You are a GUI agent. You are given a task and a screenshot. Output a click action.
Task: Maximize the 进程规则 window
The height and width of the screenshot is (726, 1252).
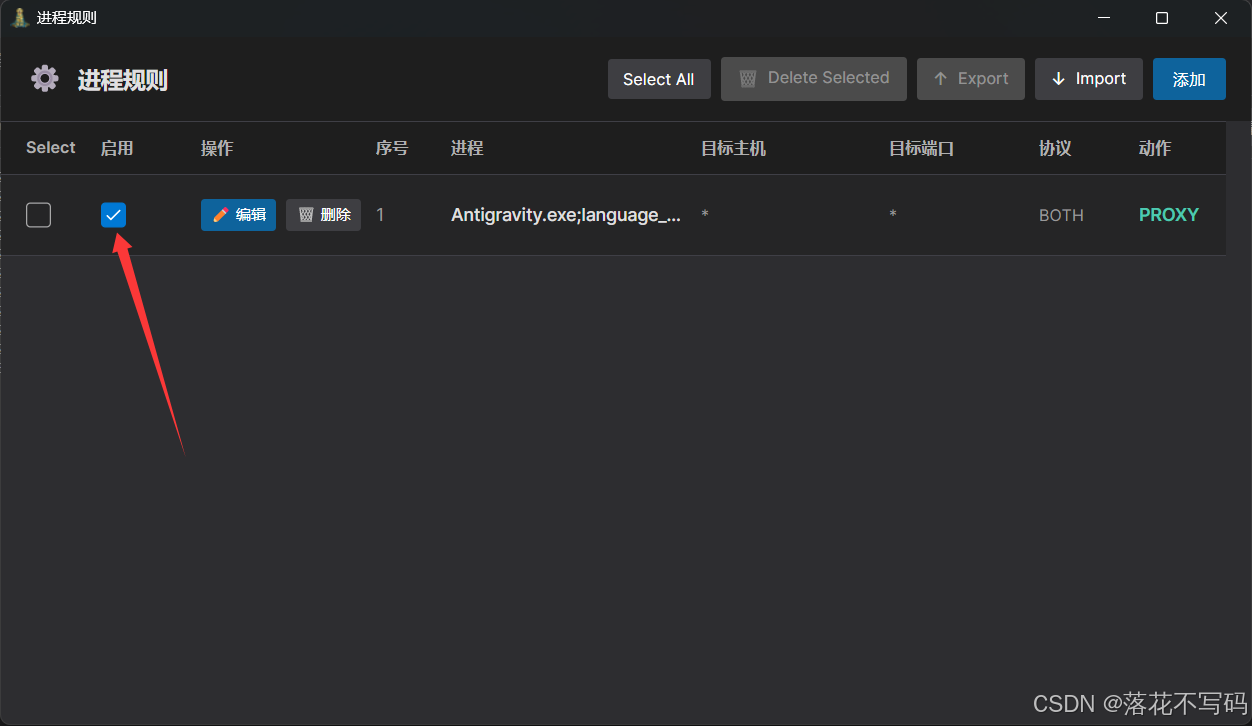[x=1162, y=18]
